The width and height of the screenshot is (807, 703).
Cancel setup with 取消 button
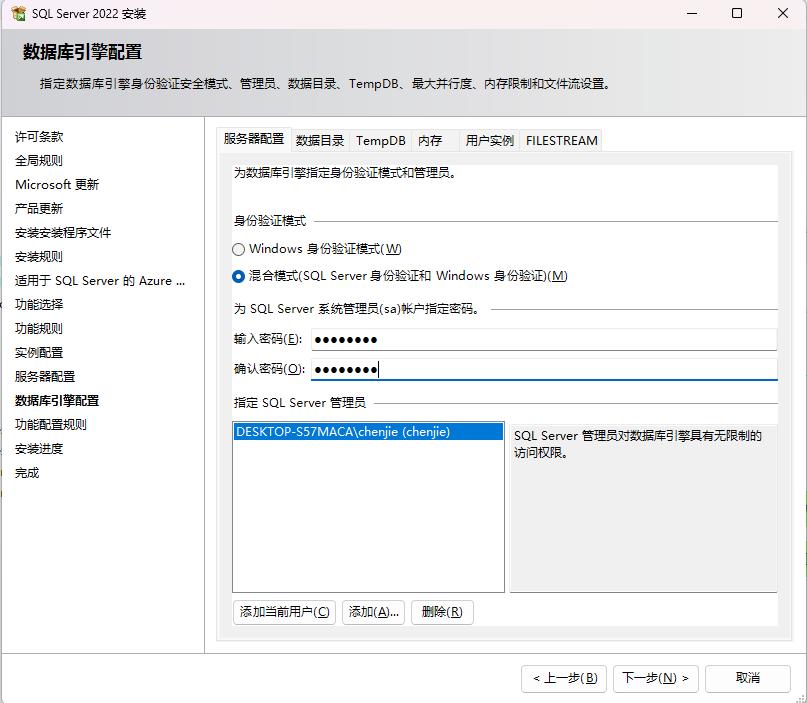click(747, 678)
